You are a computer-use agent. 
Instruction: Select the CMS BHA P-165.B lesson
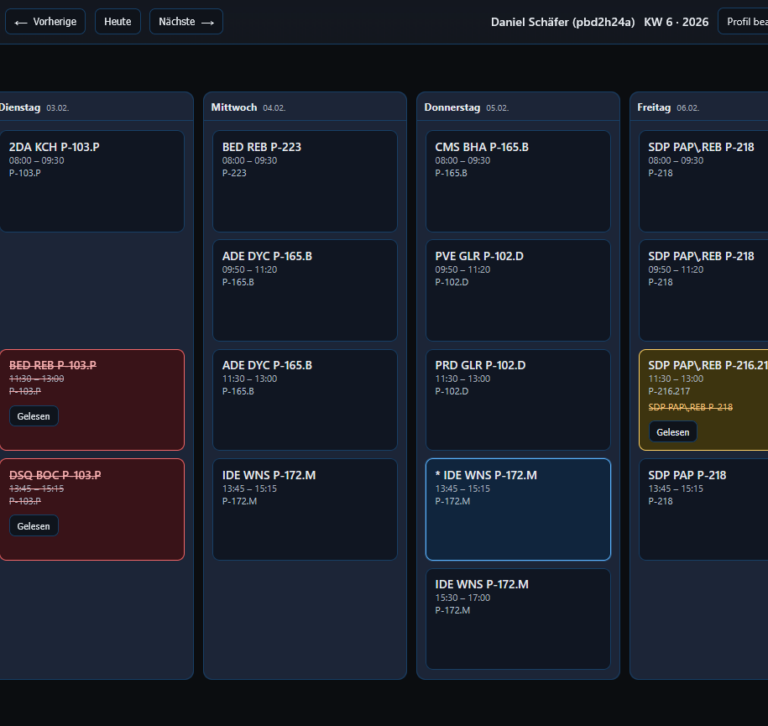point(517,181)
